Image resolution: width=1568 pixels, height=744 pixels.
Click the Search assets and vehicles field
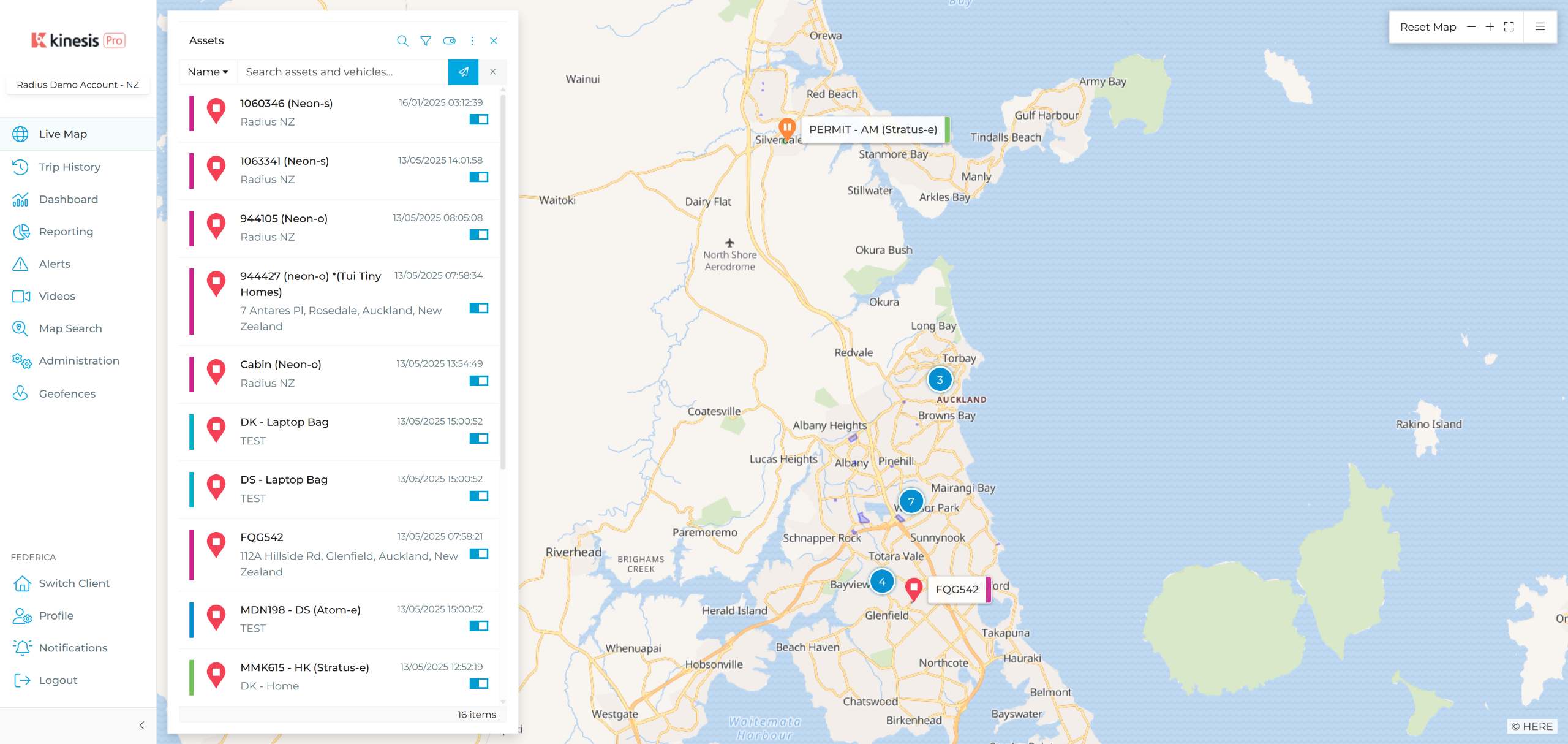343,72
